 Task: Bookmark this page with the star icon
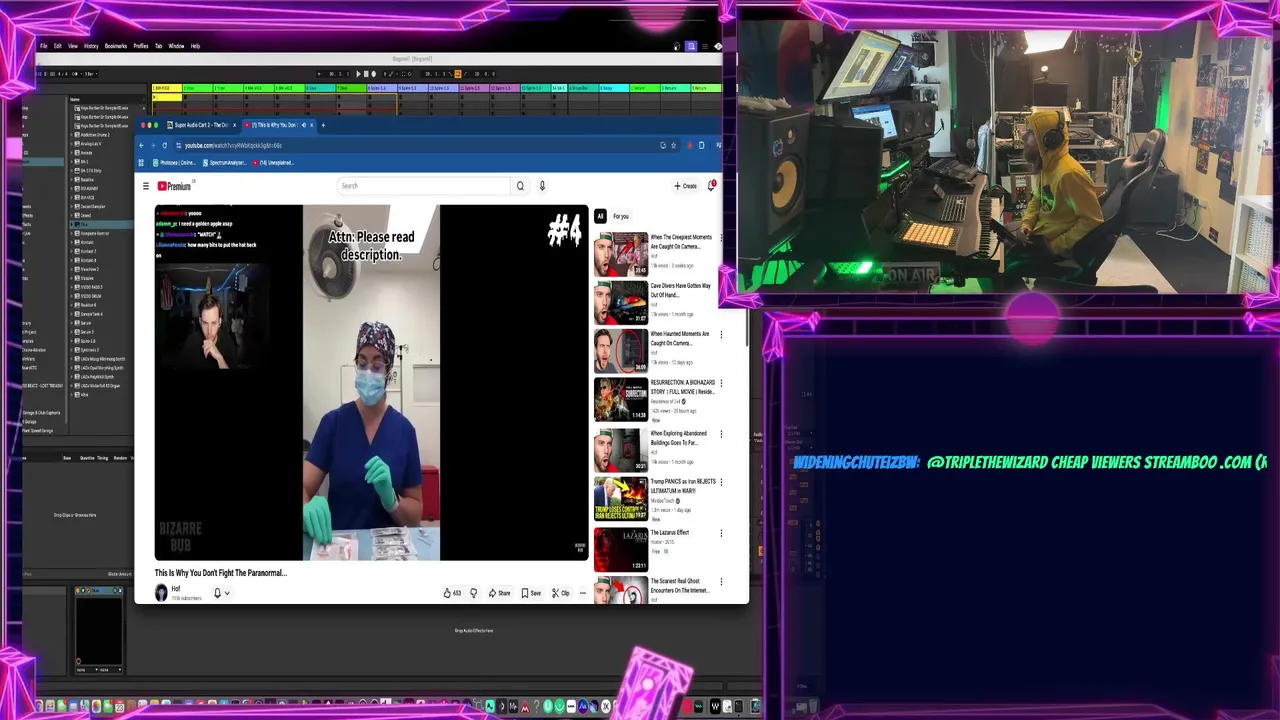(x=674, y=145)
